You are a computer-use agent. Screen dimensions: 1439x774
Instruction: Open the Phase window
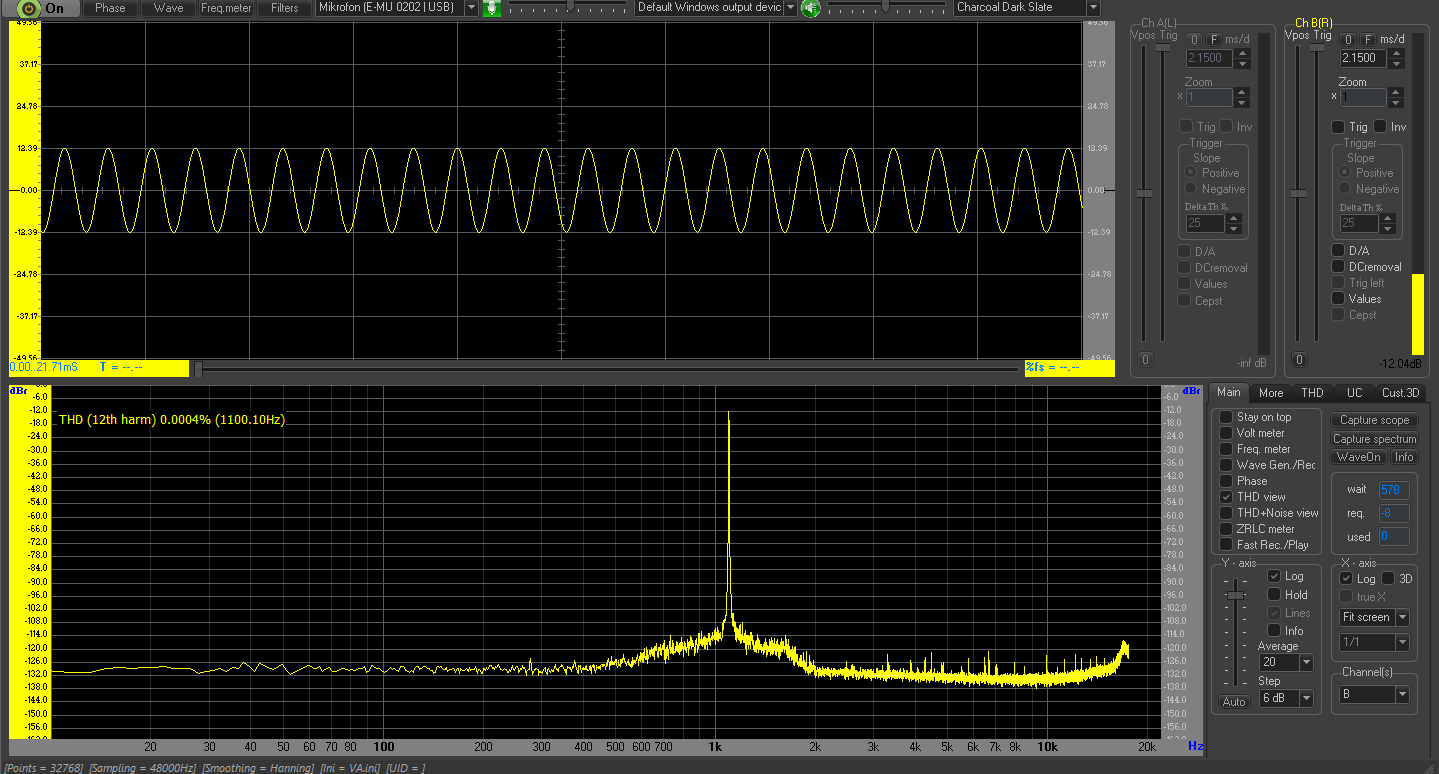110,8
